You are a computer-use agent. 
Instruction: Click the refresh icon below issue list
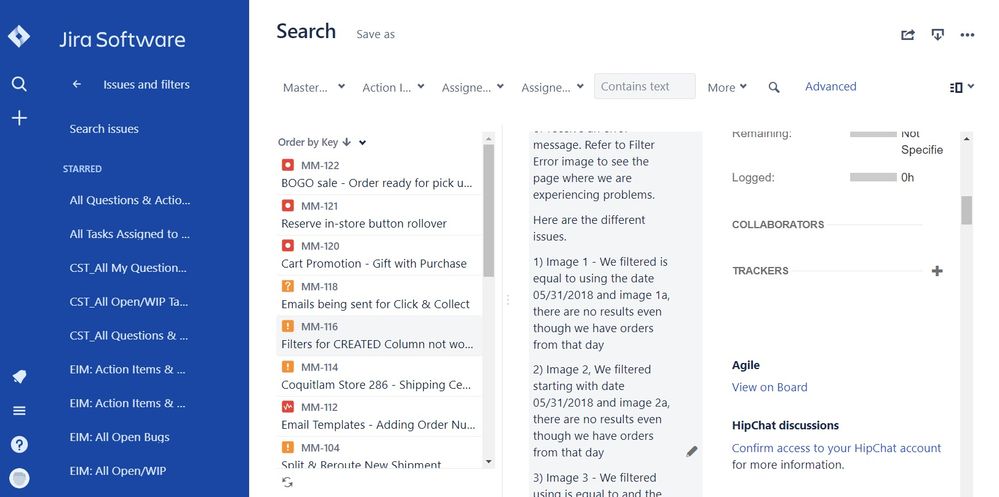point(287,482)
